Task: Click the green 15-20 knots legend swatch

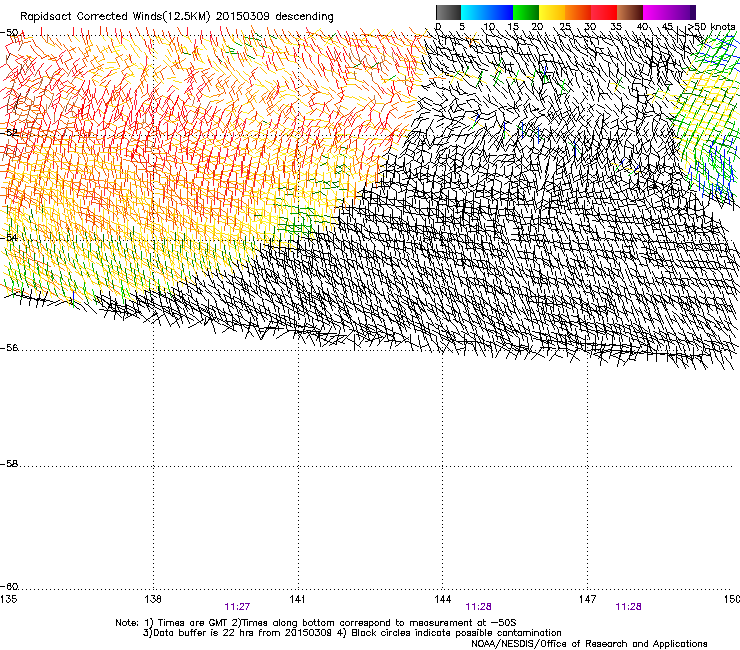Action: [x=526, y=12]
